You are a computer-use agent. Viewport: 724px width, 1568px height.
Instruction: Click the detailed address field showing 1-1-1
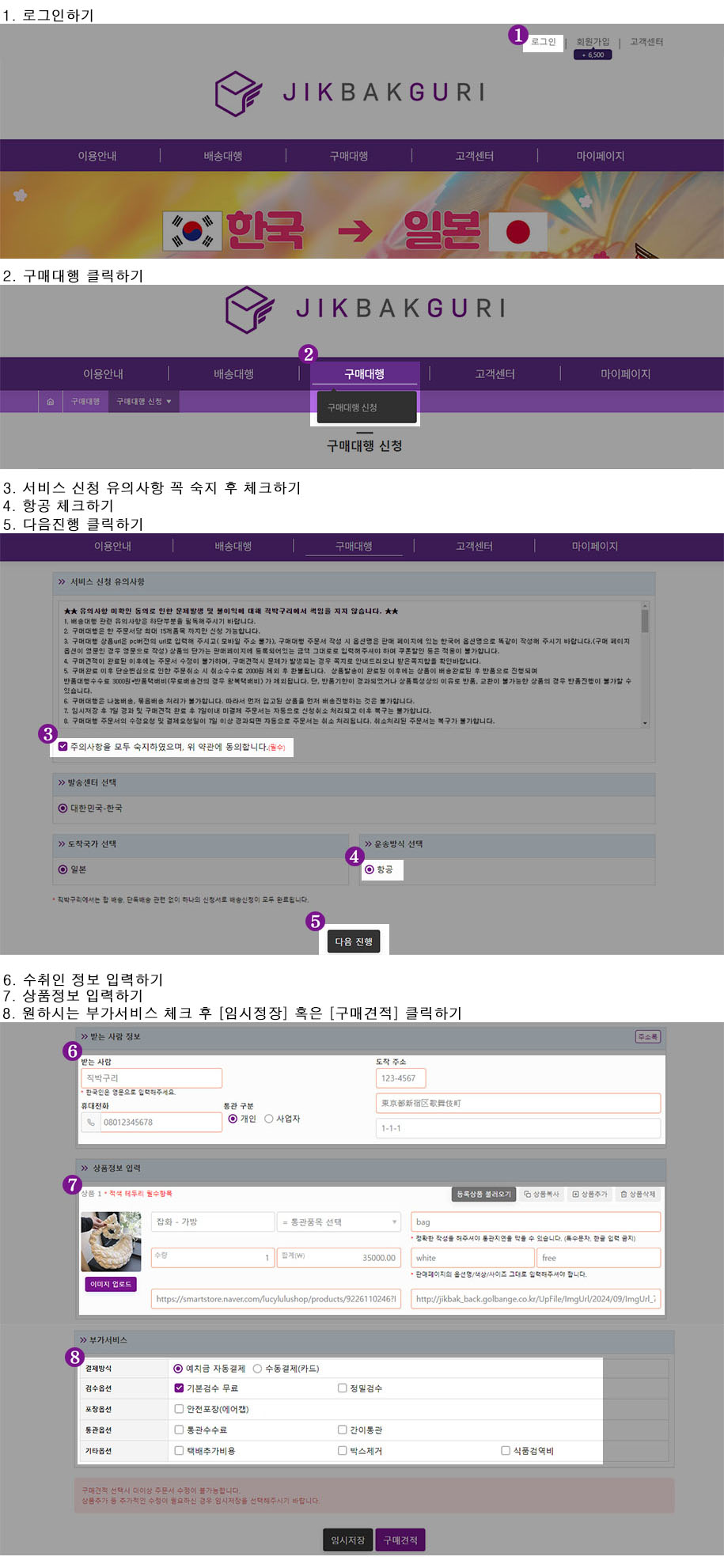pyautogui.click(x=518, y=1128)
